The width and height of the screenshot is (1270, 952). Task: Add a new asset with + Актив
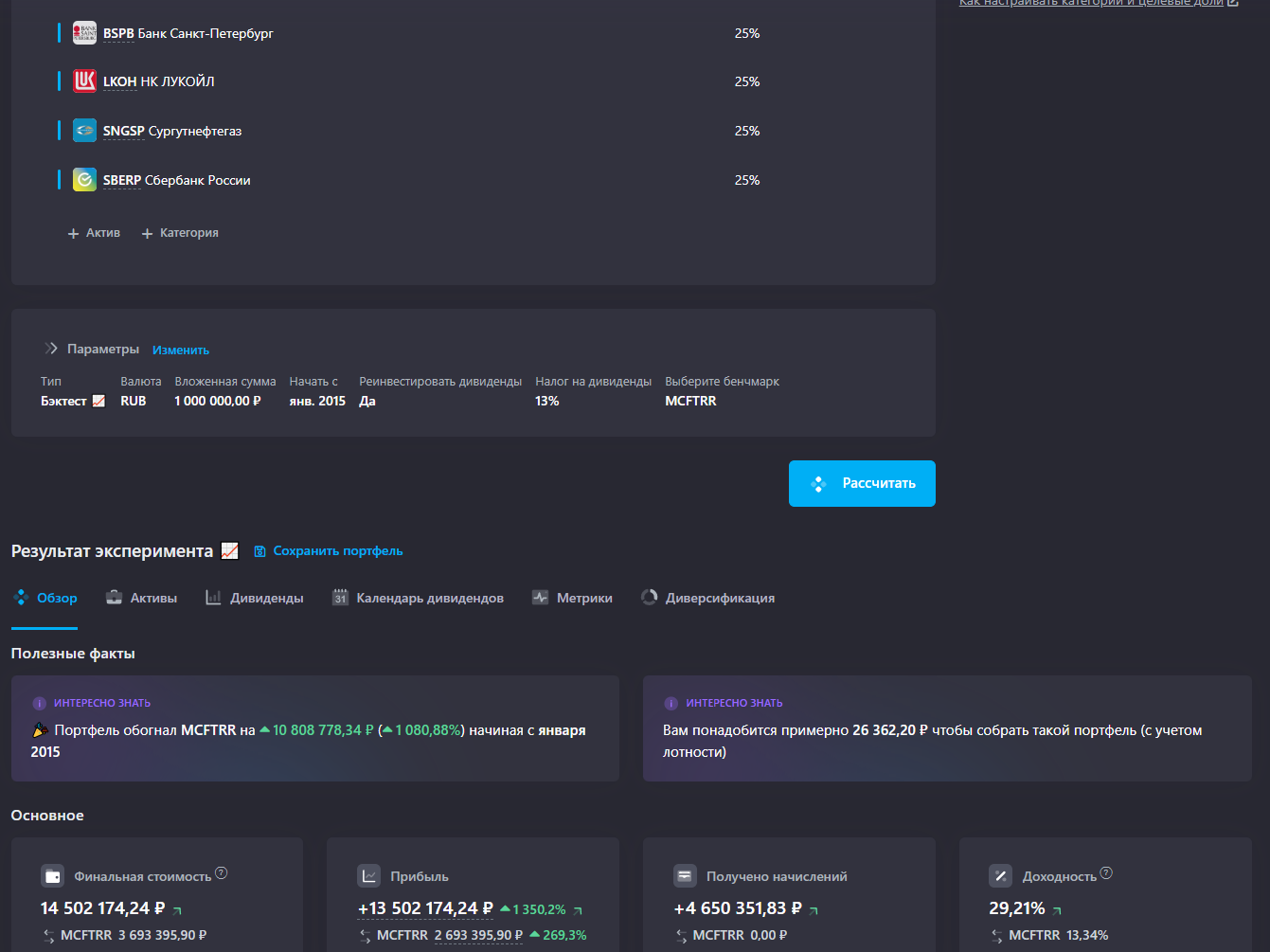(x=94, y=233)
